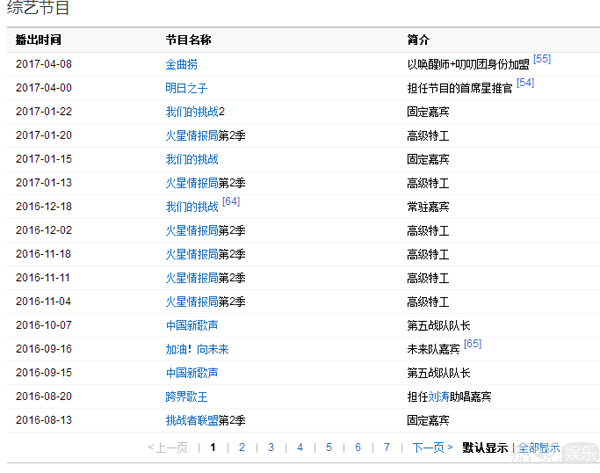Open the 挑战者联盟 show link
Screen dimensions: 600x473
click(192, 420)
